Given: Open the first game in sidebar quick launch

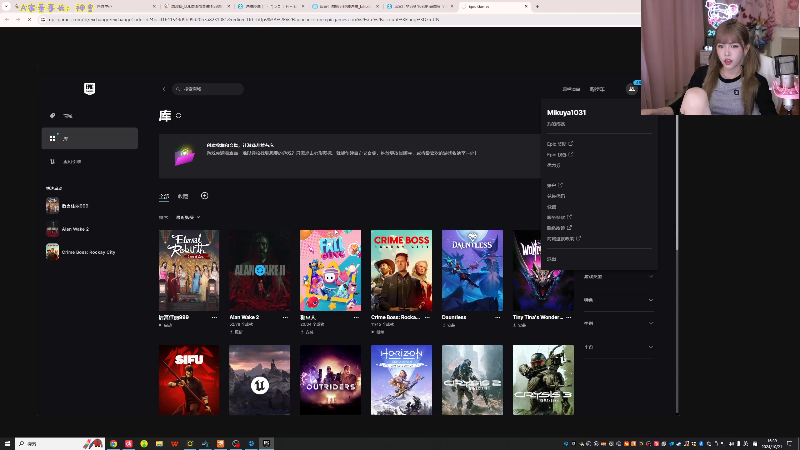Looking at the screenshot, I should click(x=67, y=206).
